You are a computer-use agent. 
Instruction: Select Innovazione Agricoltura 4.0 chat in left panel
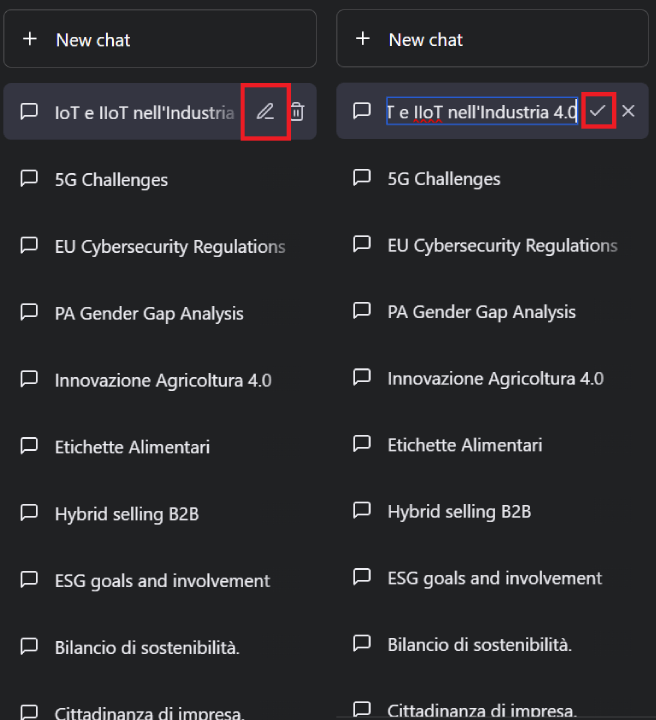162,380
